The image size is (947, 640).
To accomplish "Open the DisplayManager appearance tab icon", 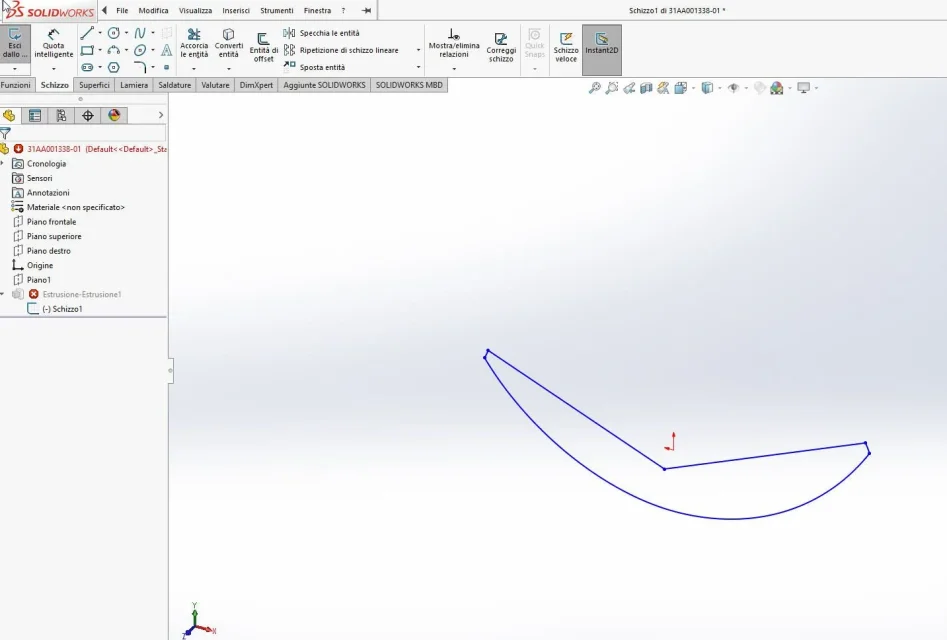I will click(114, 115).
